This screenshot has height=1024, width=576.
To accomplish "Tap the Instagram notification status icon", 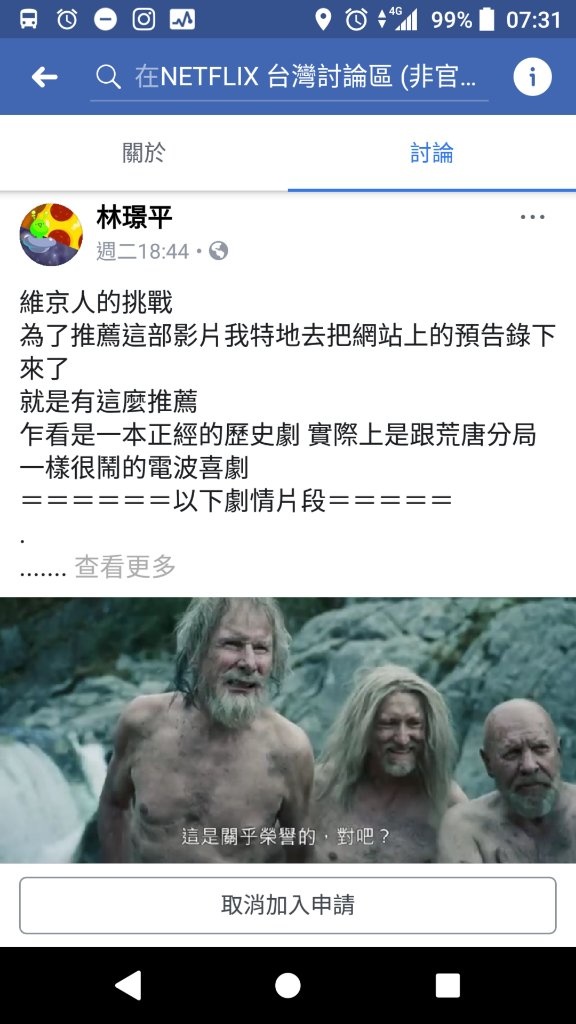I will [x=144, y=19].
